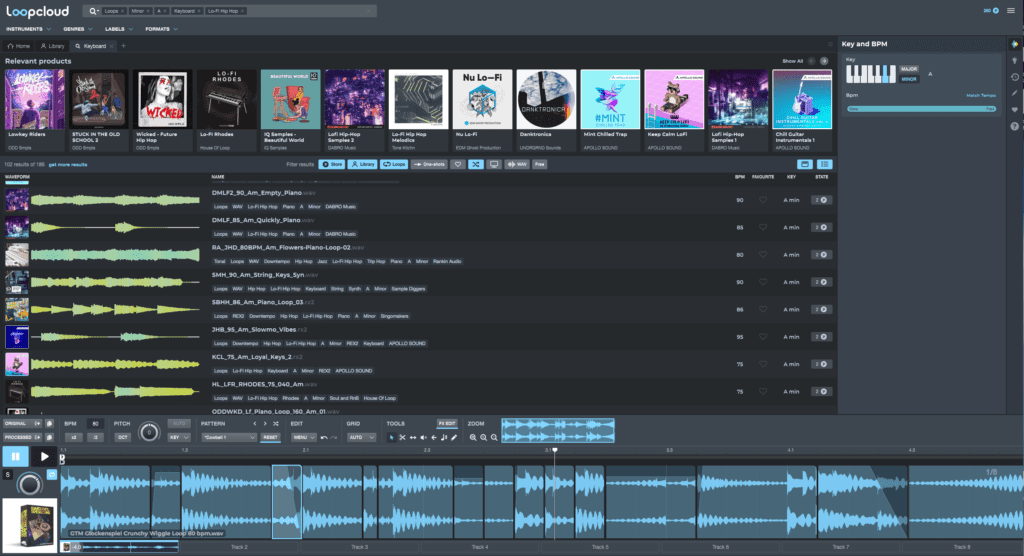Select the scissors cut tool

pyautogui.click(x=402, y=438)
